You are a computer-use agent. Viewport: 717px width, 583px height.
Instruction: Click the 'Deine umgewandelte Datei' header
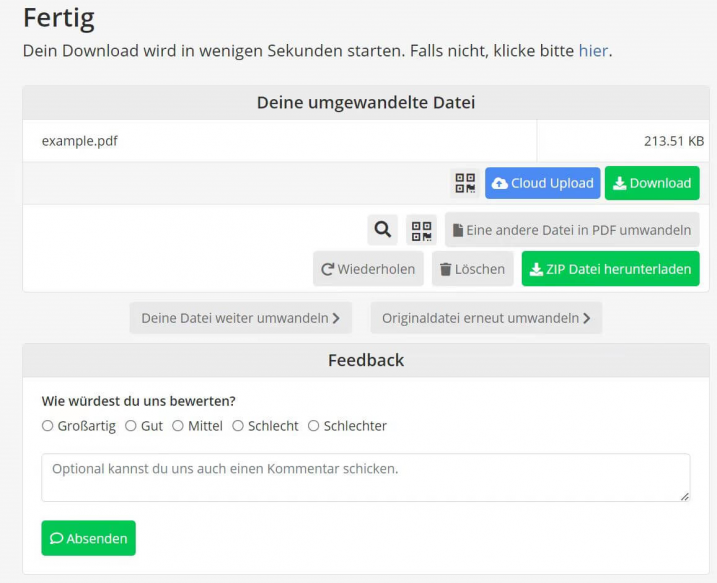366,102
